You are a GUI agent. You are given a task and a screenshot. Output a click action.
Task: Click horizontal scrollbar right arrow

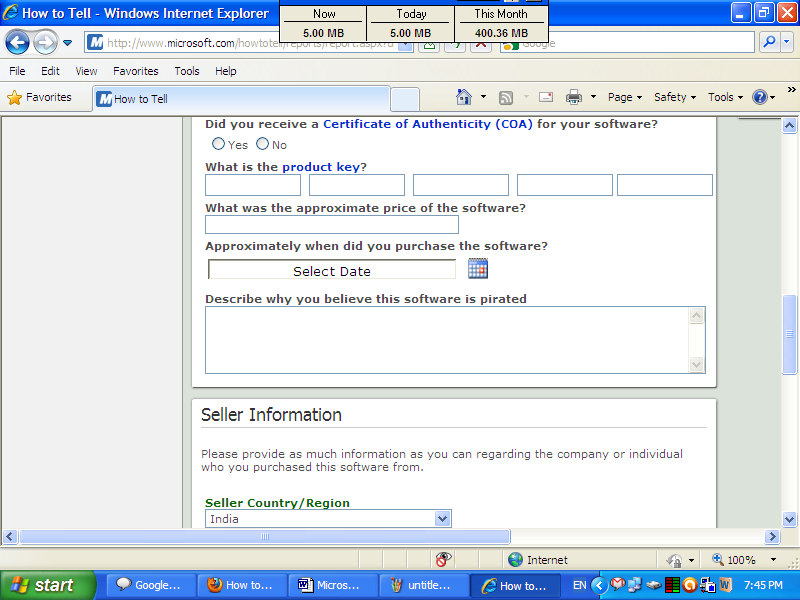(x=772, y=536)
